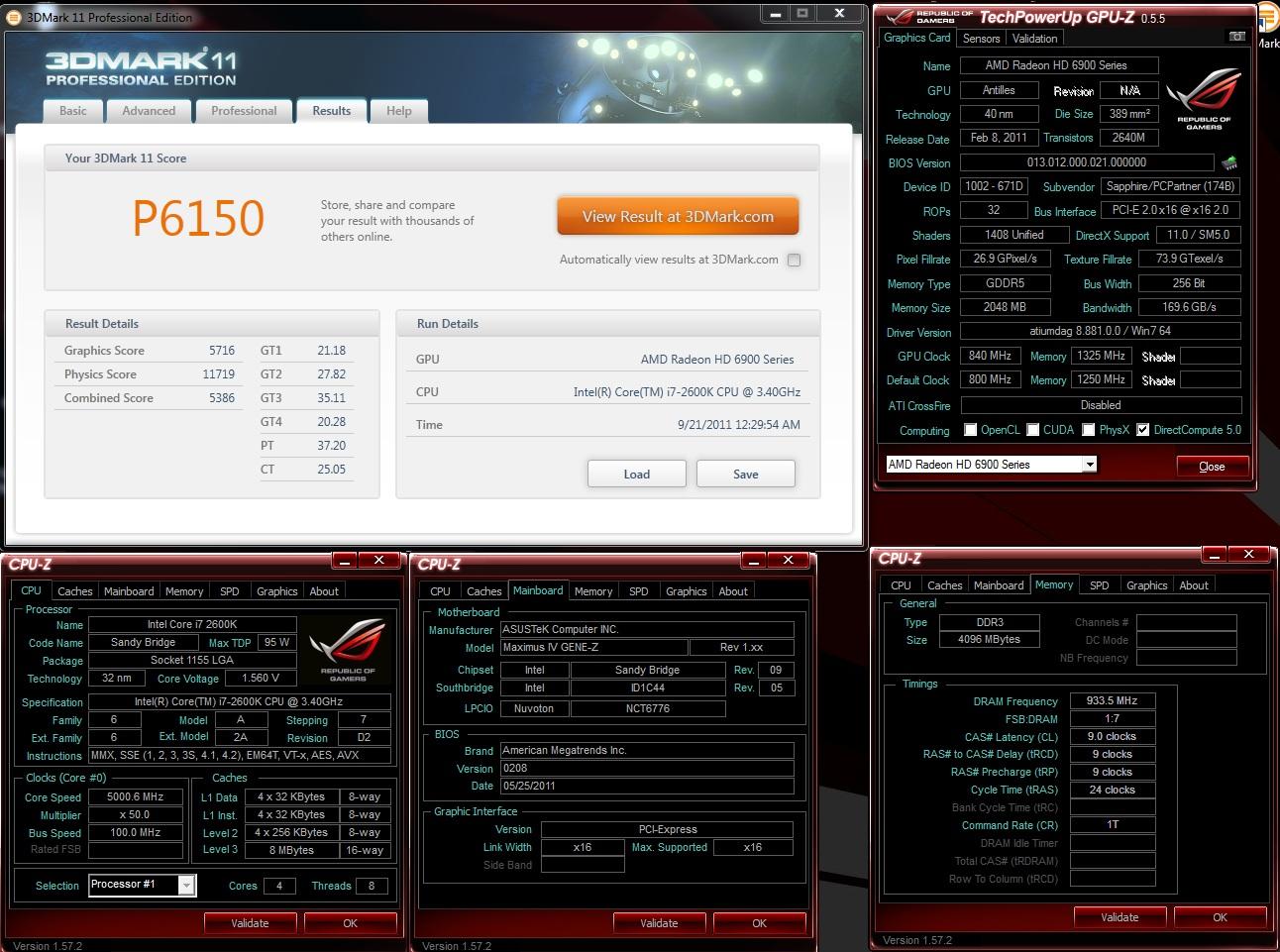Click the GPU Clock 840 MHz field

(x=990, y=356)
